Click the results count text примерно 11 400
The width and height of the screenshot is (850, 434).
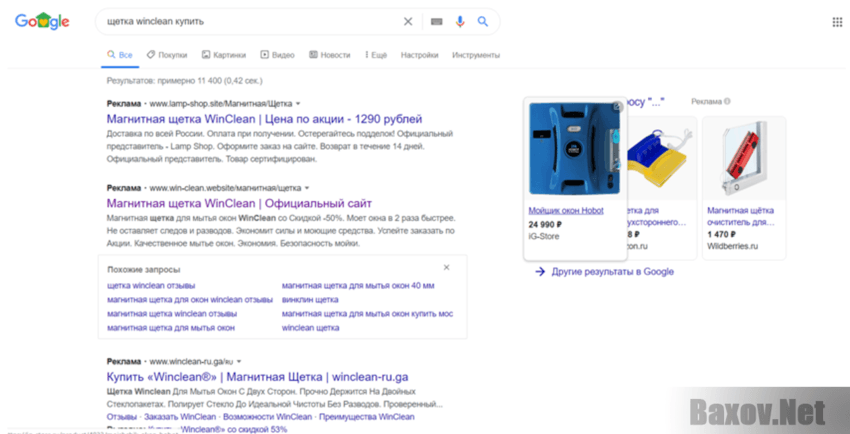point(184,81)
